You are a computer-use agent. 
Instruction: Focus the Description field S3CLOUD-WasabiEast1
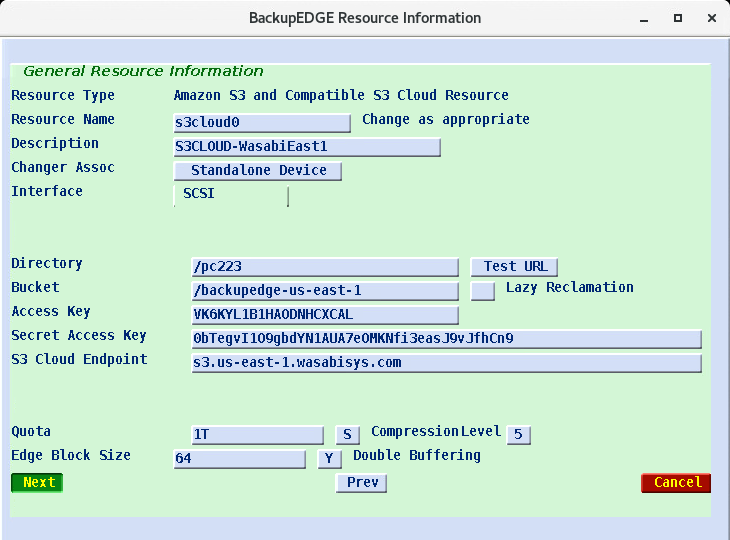[x=307, y=147]
